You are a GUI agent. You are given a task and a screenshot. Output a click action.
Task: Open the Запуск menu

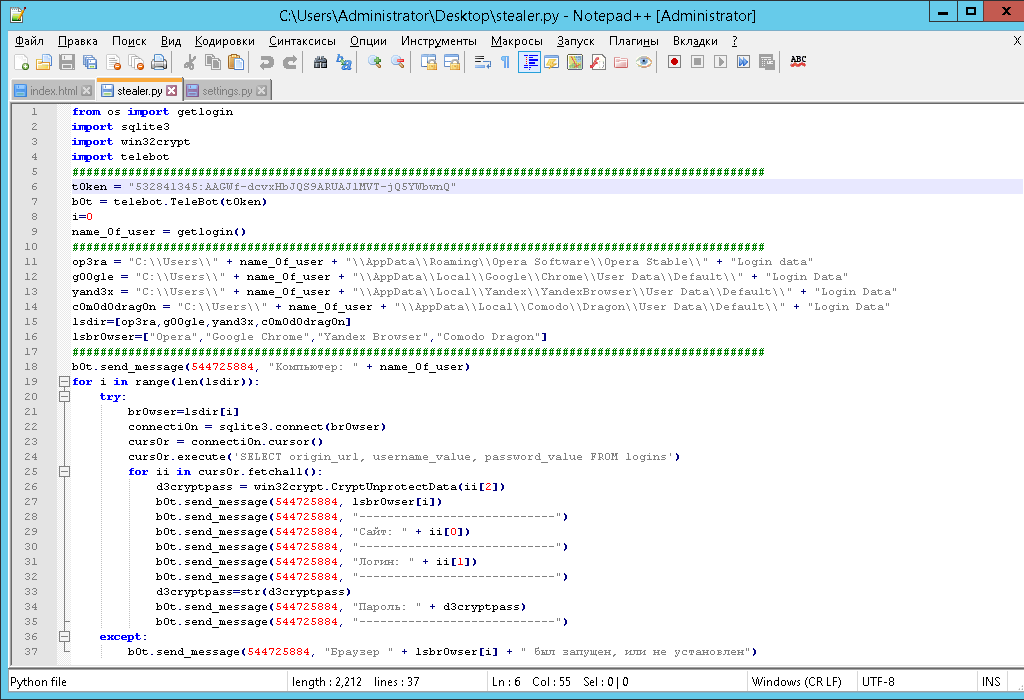[x=575, y=41]
